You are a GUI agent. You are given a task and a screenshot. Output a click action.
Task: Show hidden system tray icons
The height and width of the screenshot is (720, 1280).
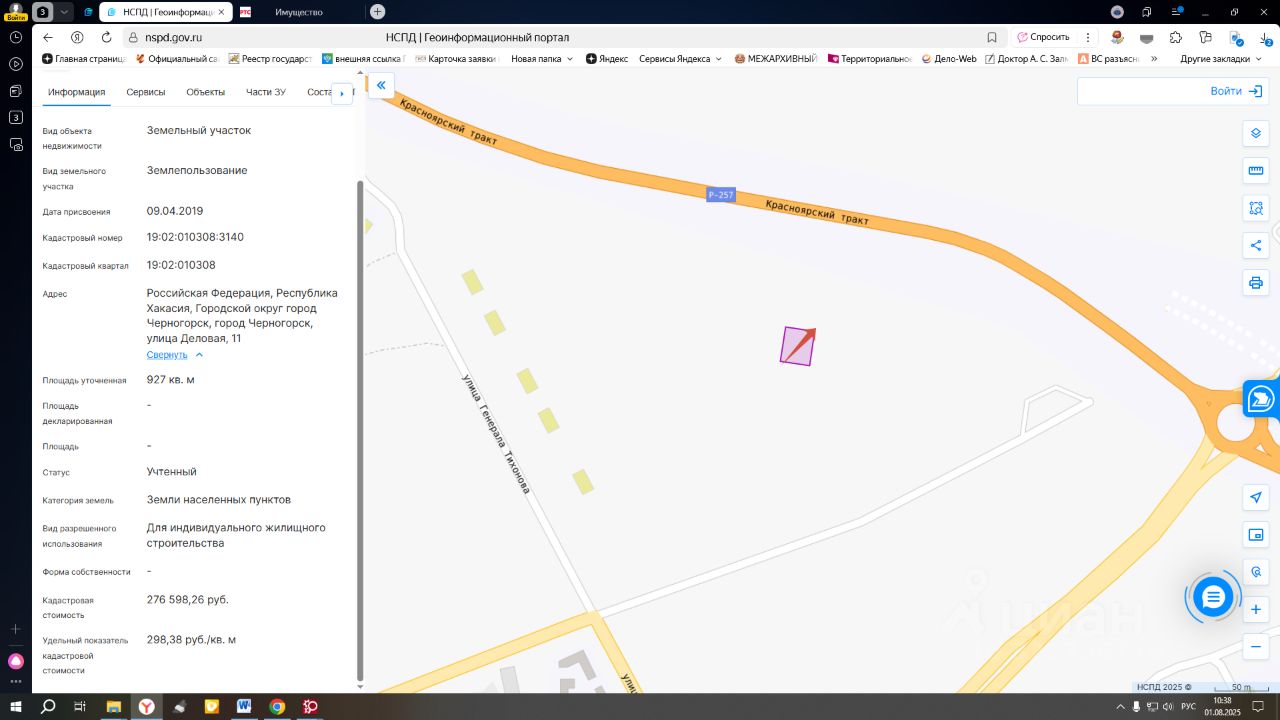pyautogui.click(x=1120, y=706)
